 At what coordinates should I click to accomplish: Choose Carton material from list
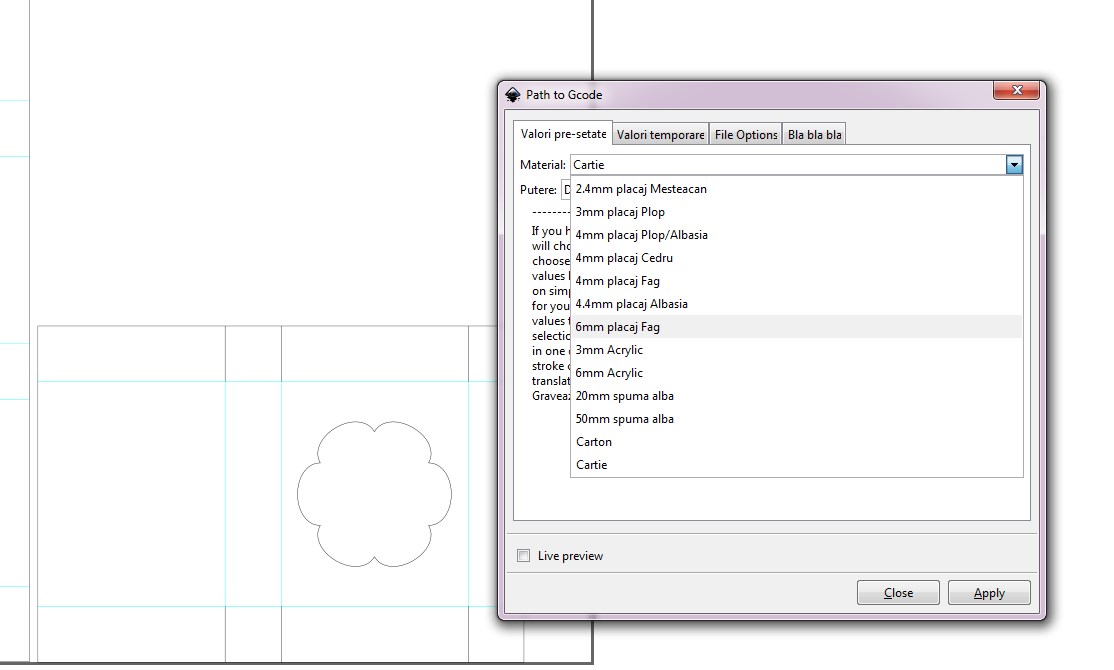coord(594,442)
